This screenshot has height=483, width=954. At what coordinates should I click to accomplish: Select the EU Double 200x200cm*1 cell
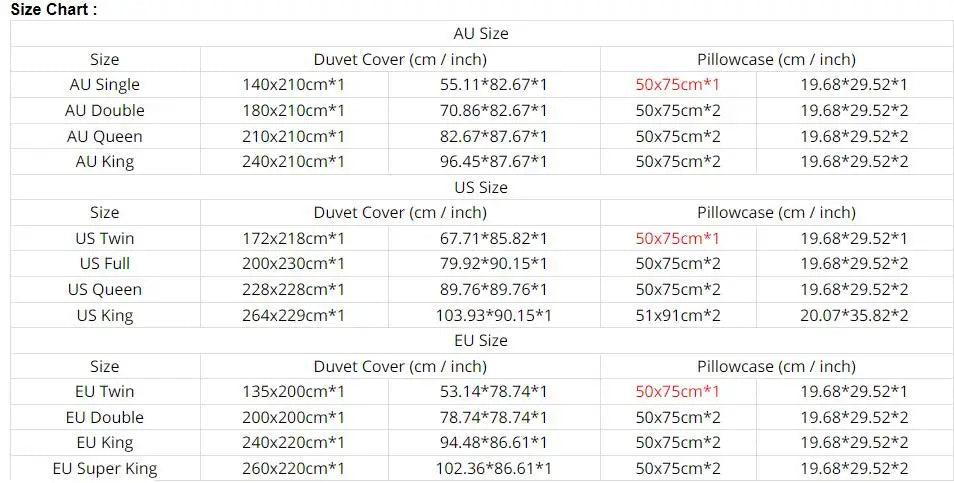[293, 418]
